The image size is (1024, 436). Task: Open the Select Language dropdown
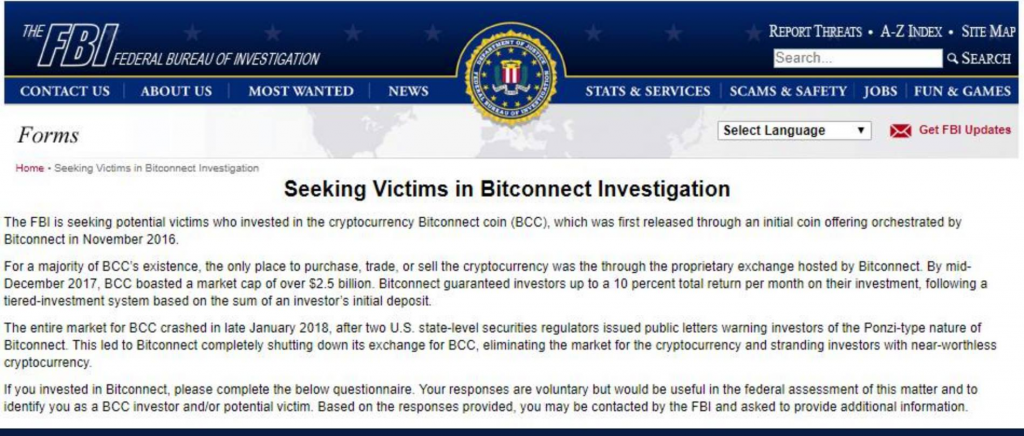[795, 131]
